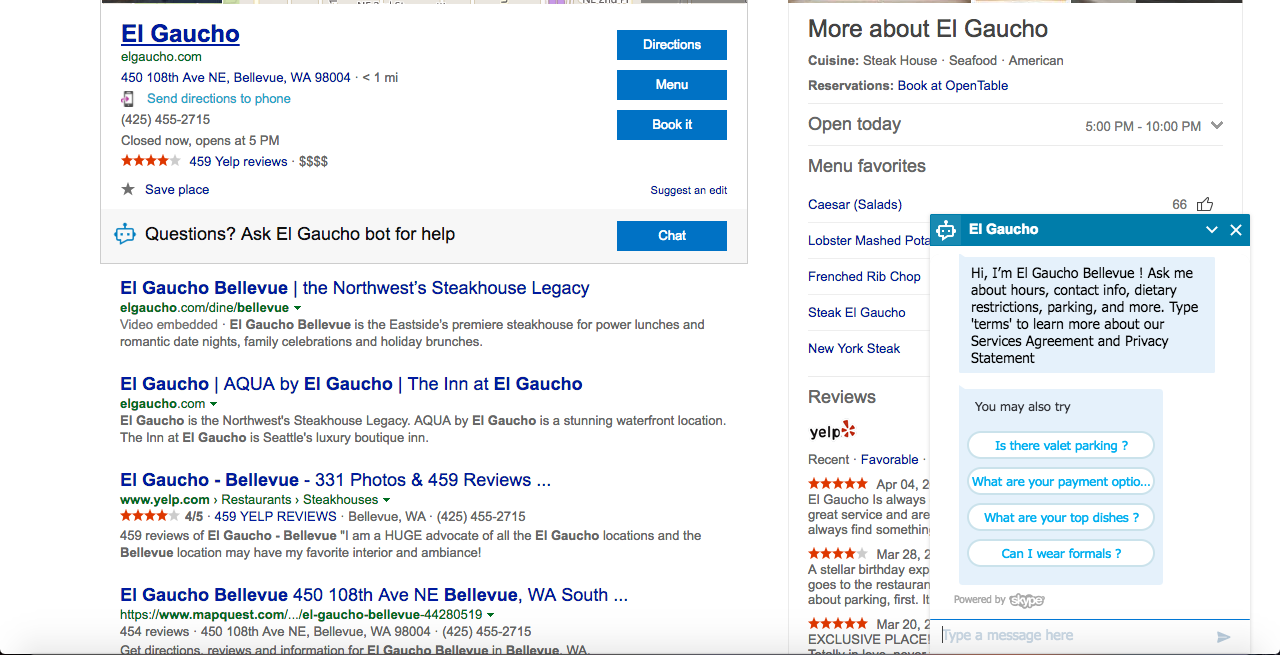
Task: Open the 450 108th Ave NE address in the card
Action: pos(236,77)
